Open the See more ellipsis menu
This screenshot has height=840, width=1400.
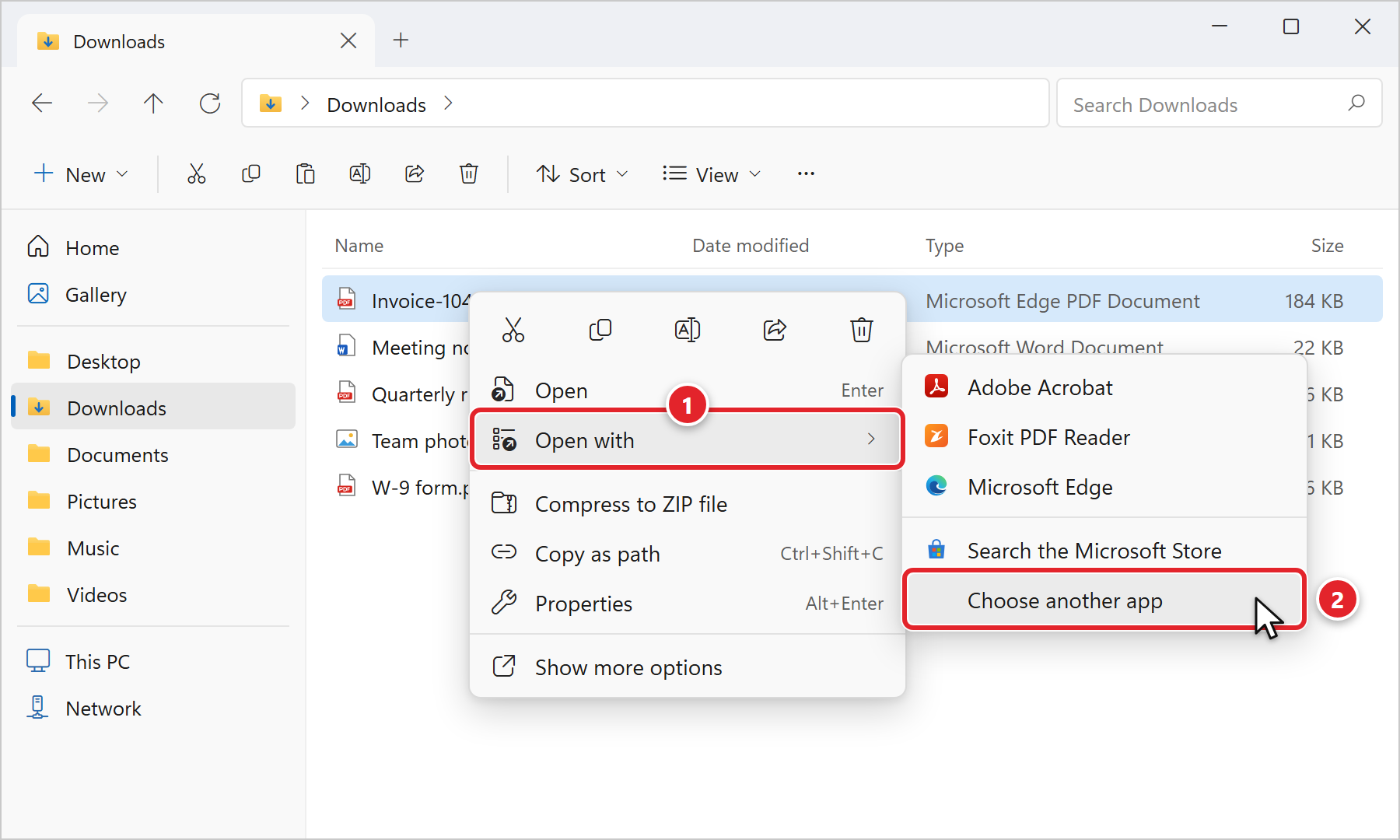point(806,174)
